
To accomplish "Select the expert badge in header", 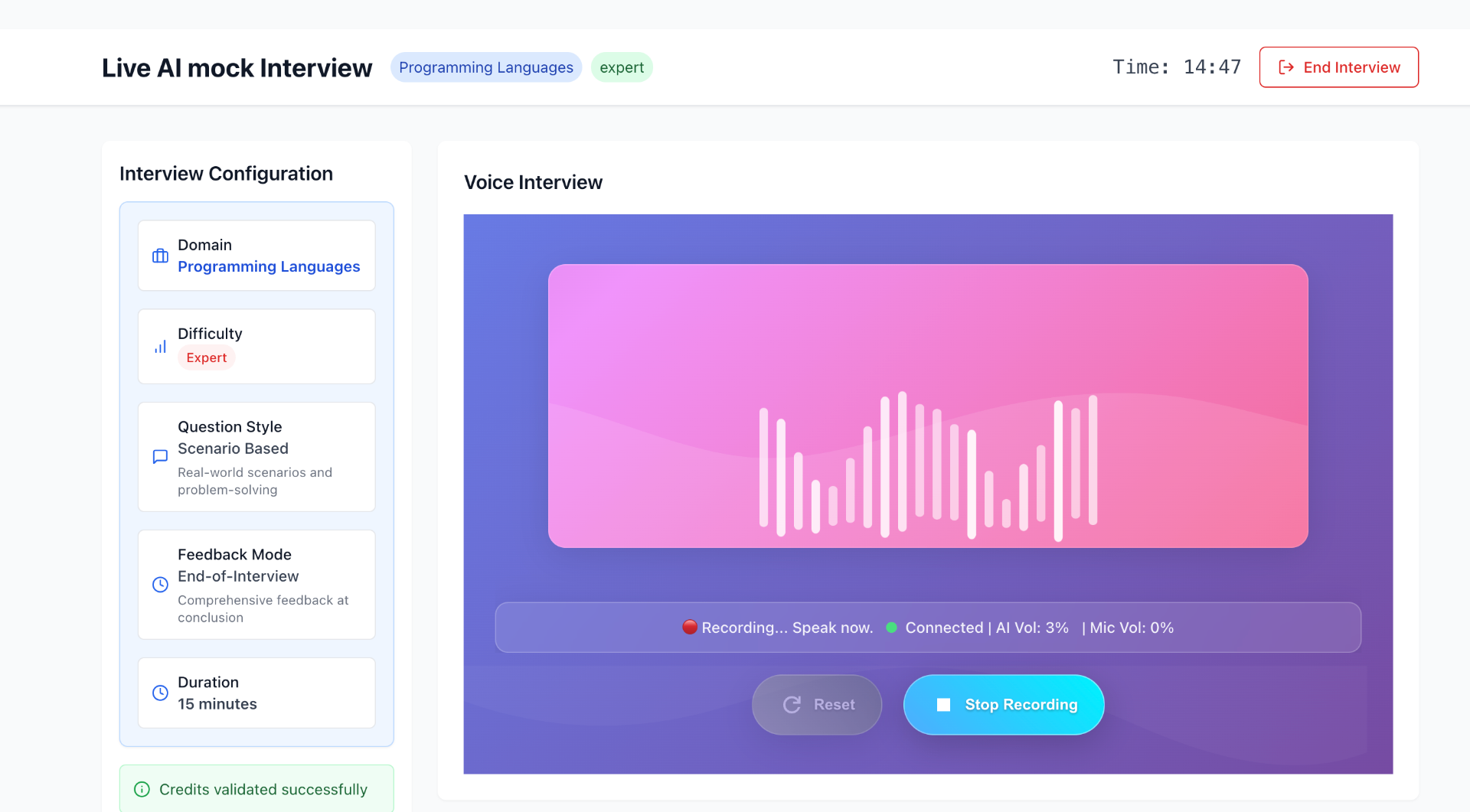I will (x=622, y=67).
